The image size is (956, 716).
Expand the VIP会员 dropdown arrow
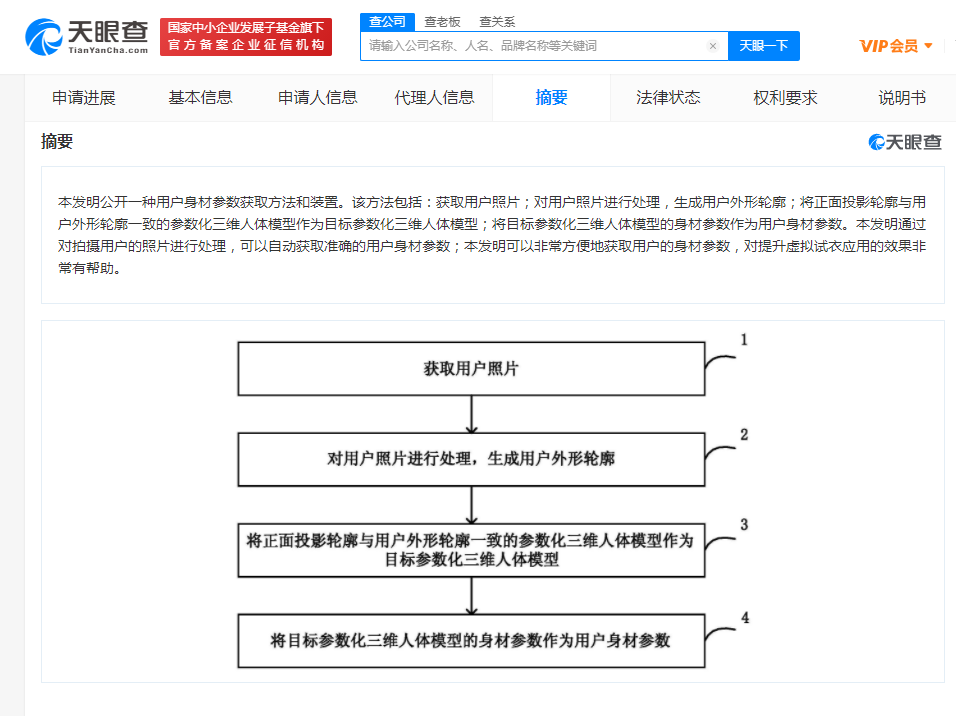928,46
